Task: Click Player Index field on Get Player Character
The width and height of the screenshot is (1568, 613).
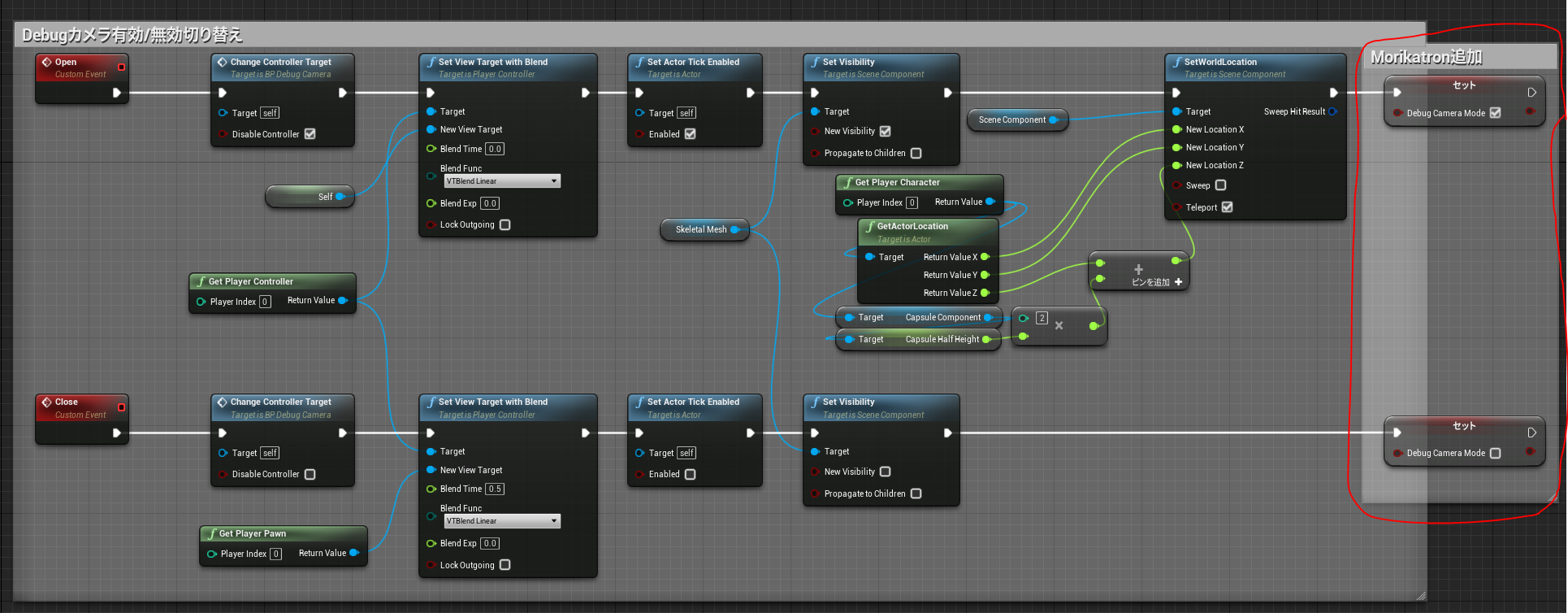Action: 912,202
